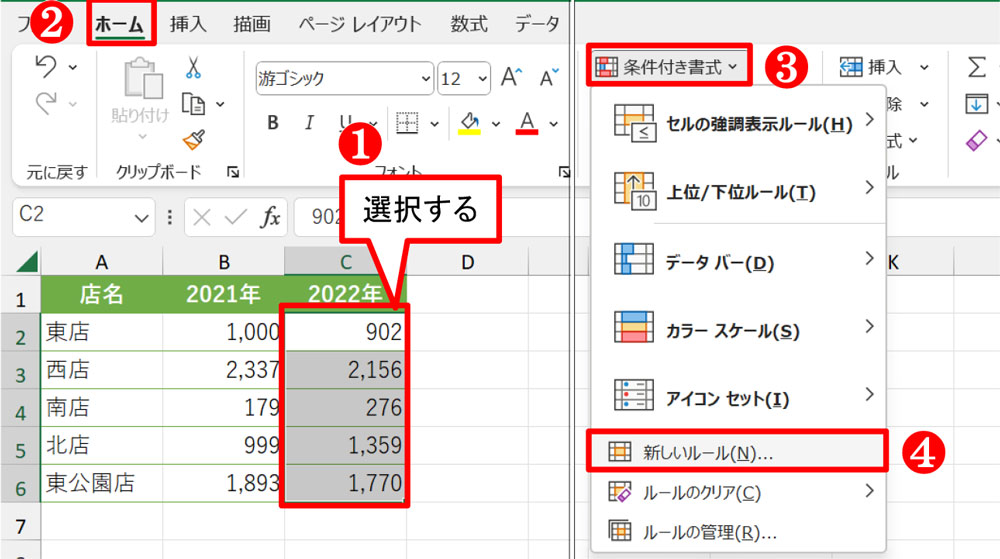Toggle Bold formatting

(272, 122)
